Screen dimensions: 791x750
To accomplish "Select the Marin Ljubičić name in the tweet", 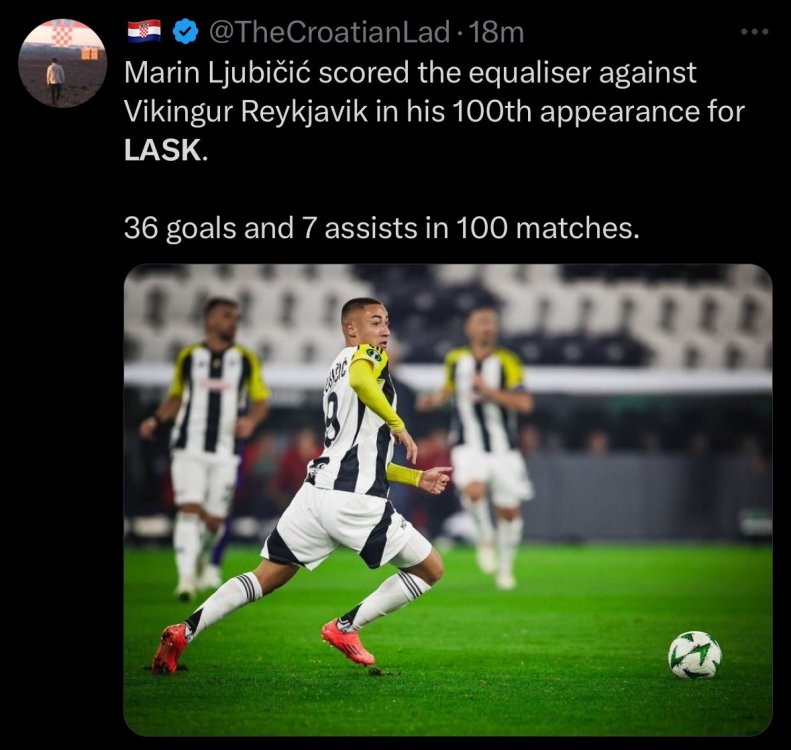I will pyautogui.click(x=217, y=73).
